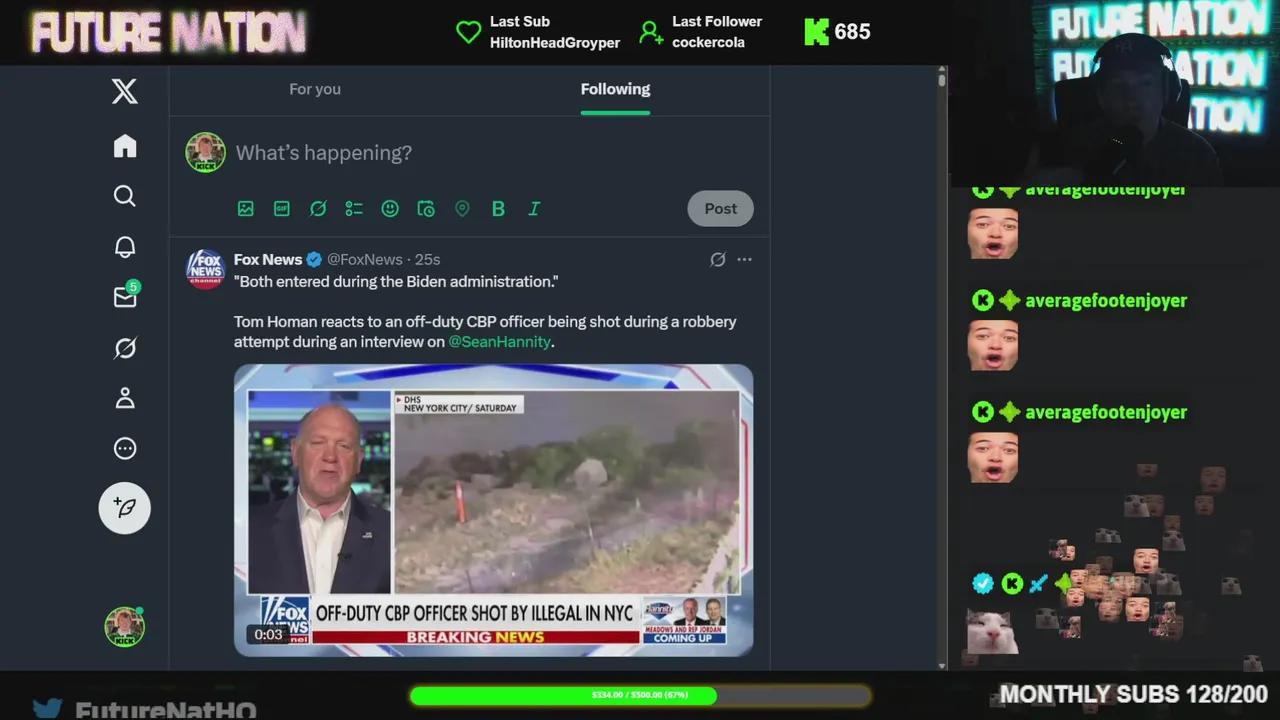Image resolution: width=1280 pixels, height=720 pixels.
Task: Click the compose post feather button
Action: point(125,507)
